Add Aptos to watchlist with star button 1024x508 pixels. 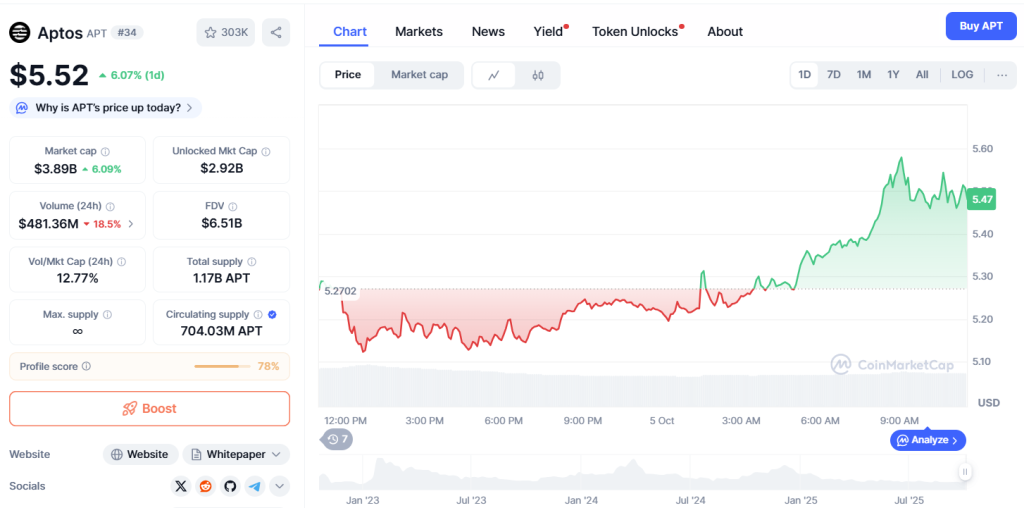[225, 32]
